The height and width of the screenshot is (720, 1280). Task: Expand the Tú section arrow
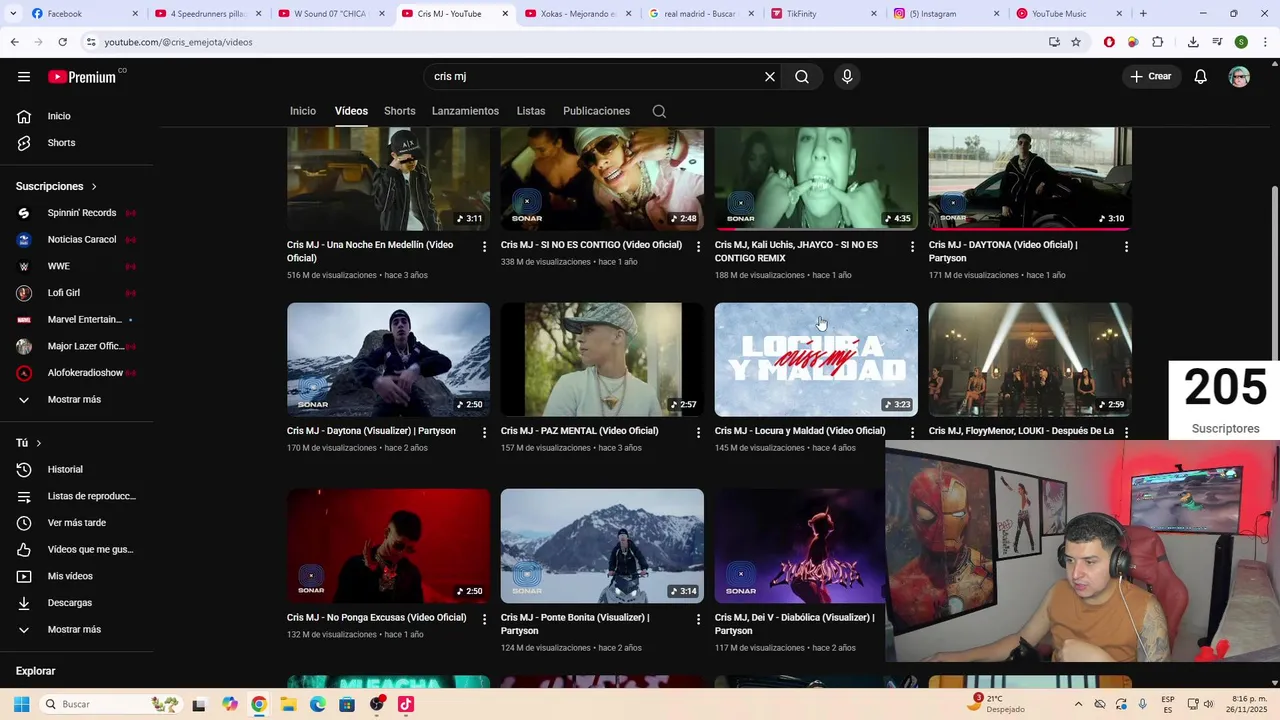pyautogui.click(x=39, y=443)
